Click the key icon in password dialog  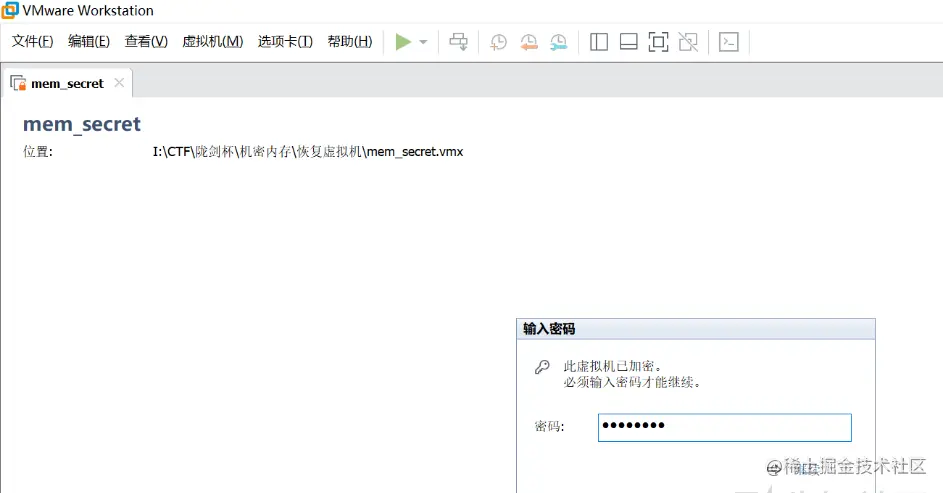tap(542, 367)
